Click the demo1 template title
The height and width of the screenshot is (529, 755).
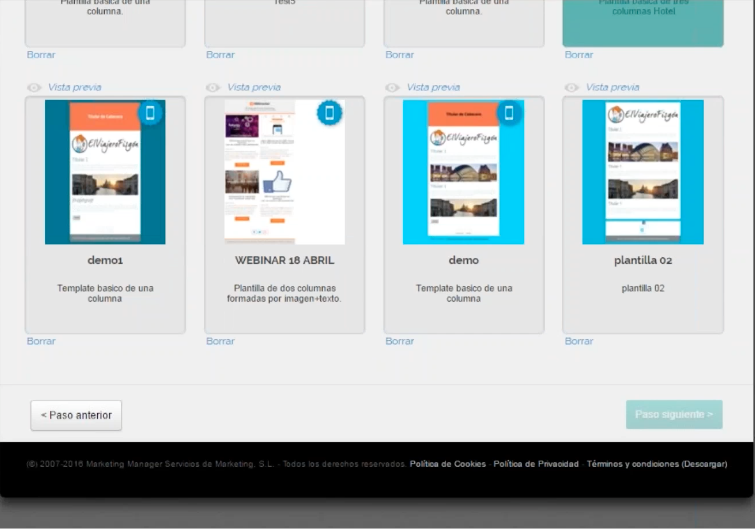coord(105,260)
